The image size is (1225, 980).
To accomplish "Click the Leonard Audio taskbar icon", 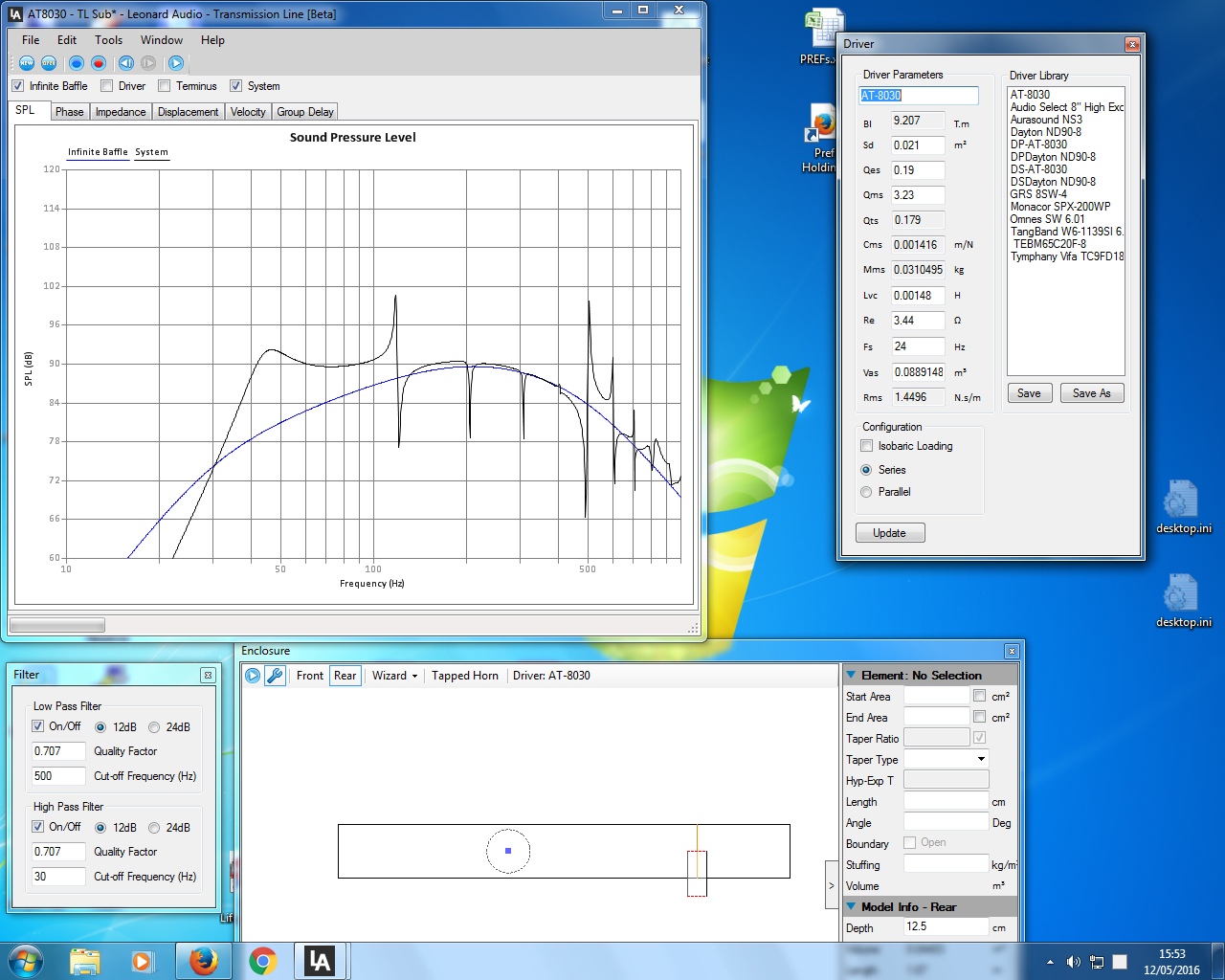I will pos(320,961).
